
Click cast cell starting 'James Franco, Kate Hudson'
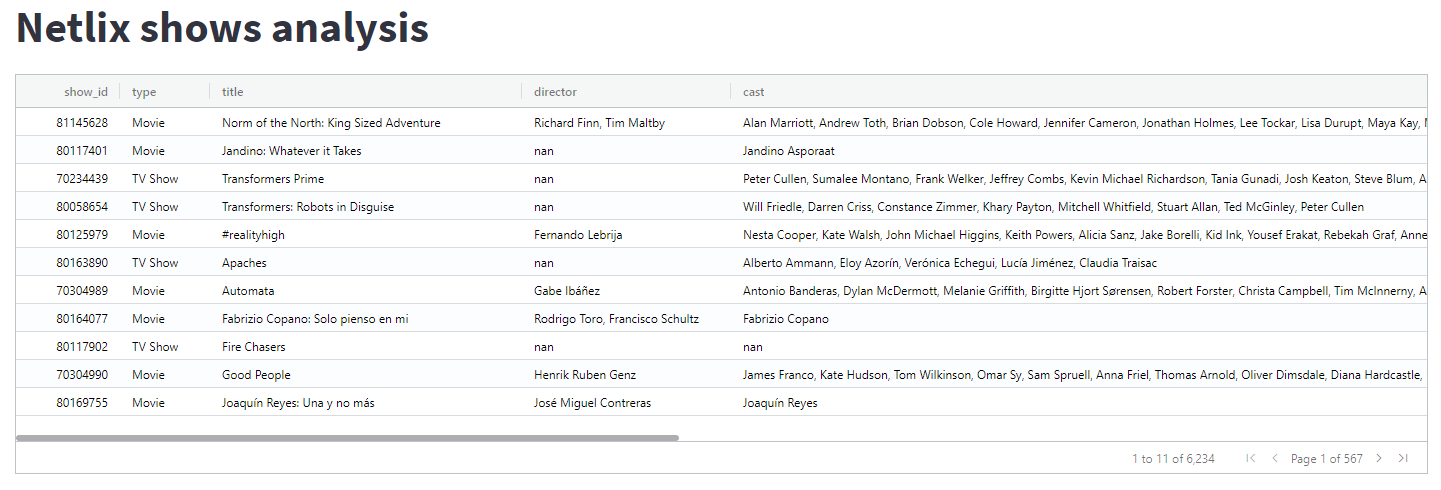1084,375
